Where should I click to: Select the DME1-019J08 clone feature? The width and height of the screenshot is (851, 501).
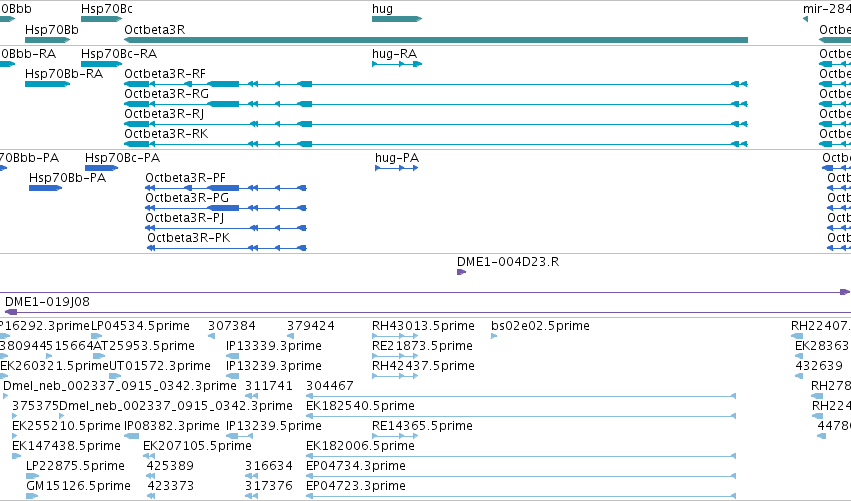[428, 312]
